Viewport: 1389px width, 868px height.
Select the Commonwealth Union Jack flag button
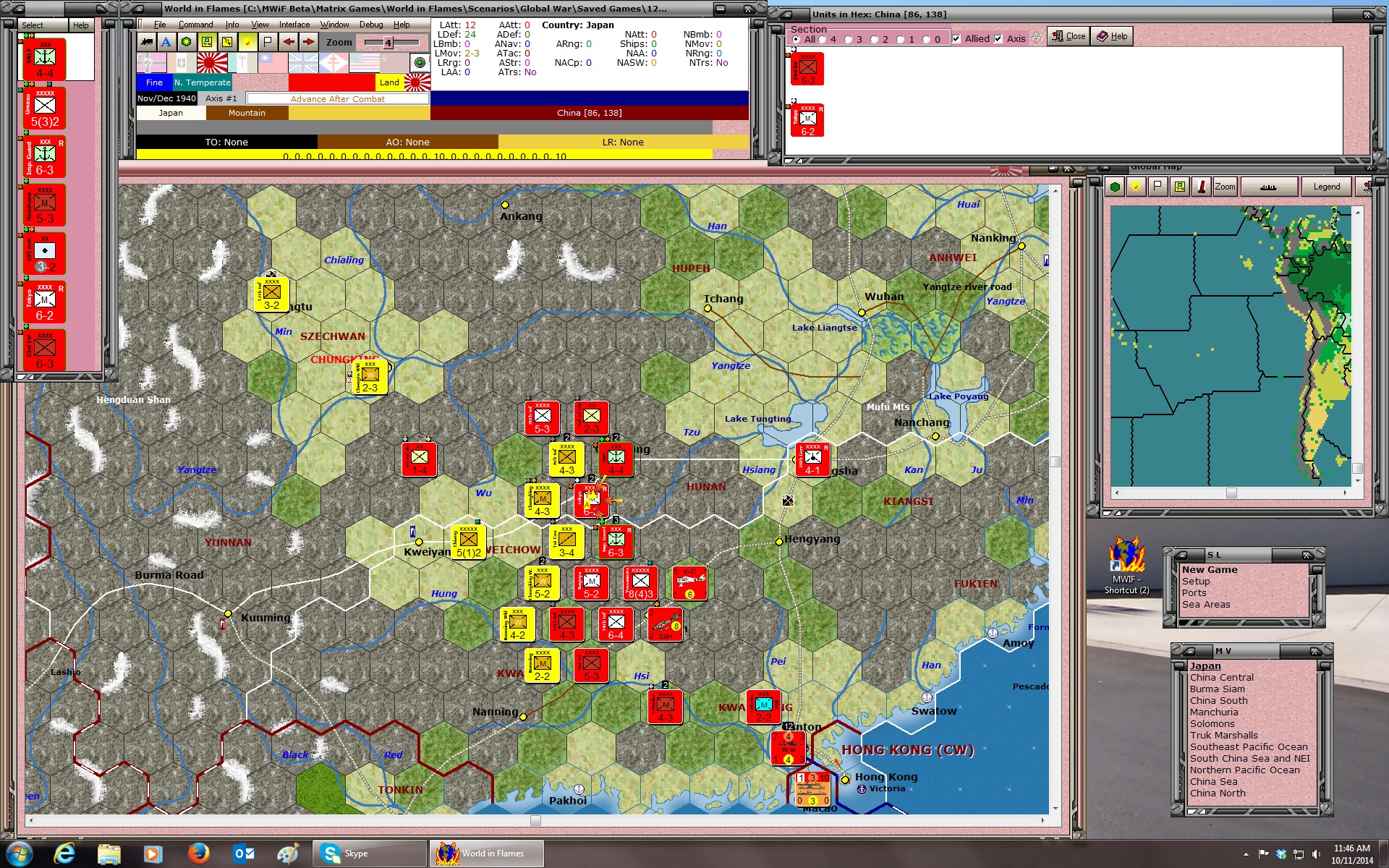pos(302,63)
